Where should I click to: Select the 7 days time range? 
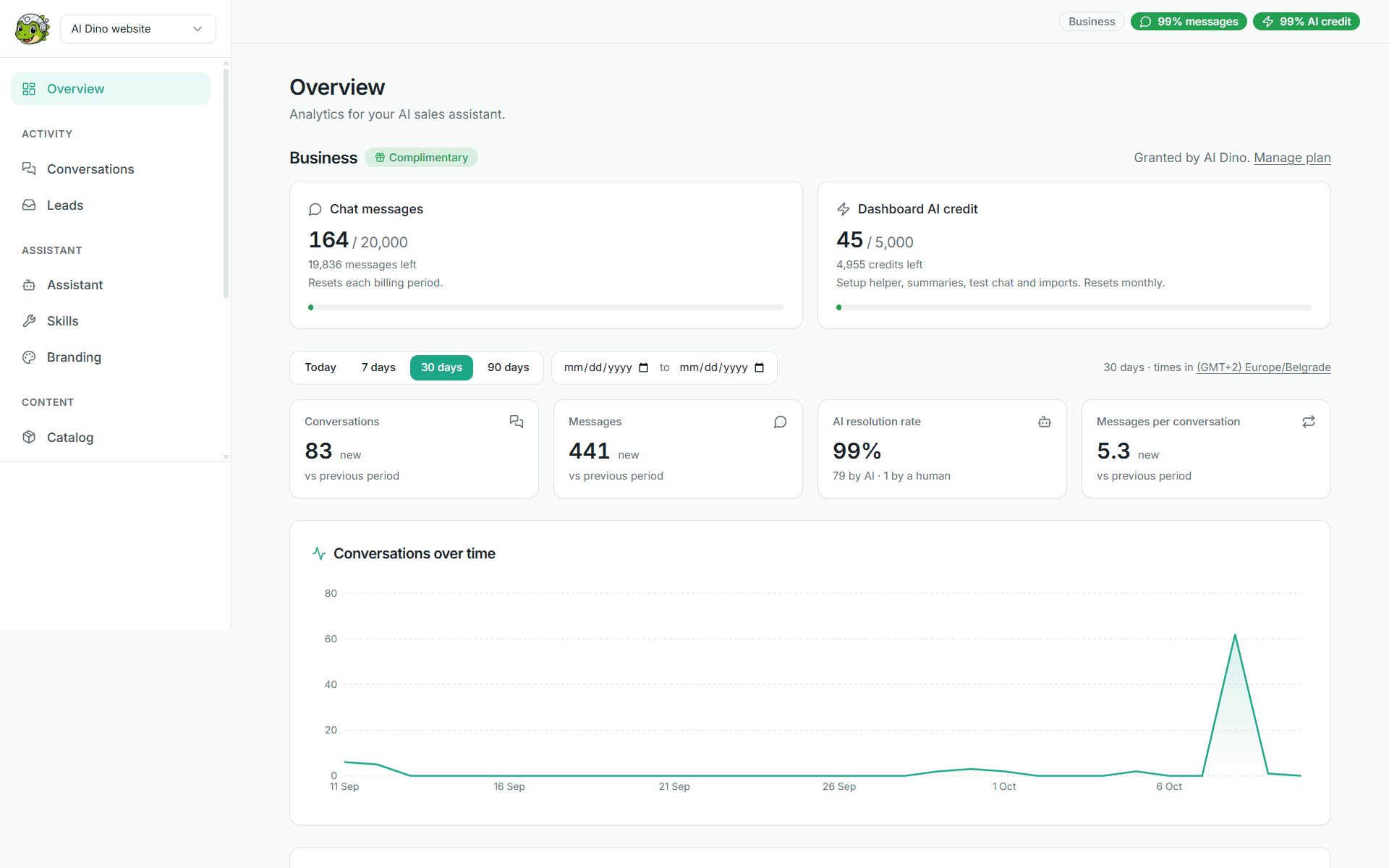378,367
